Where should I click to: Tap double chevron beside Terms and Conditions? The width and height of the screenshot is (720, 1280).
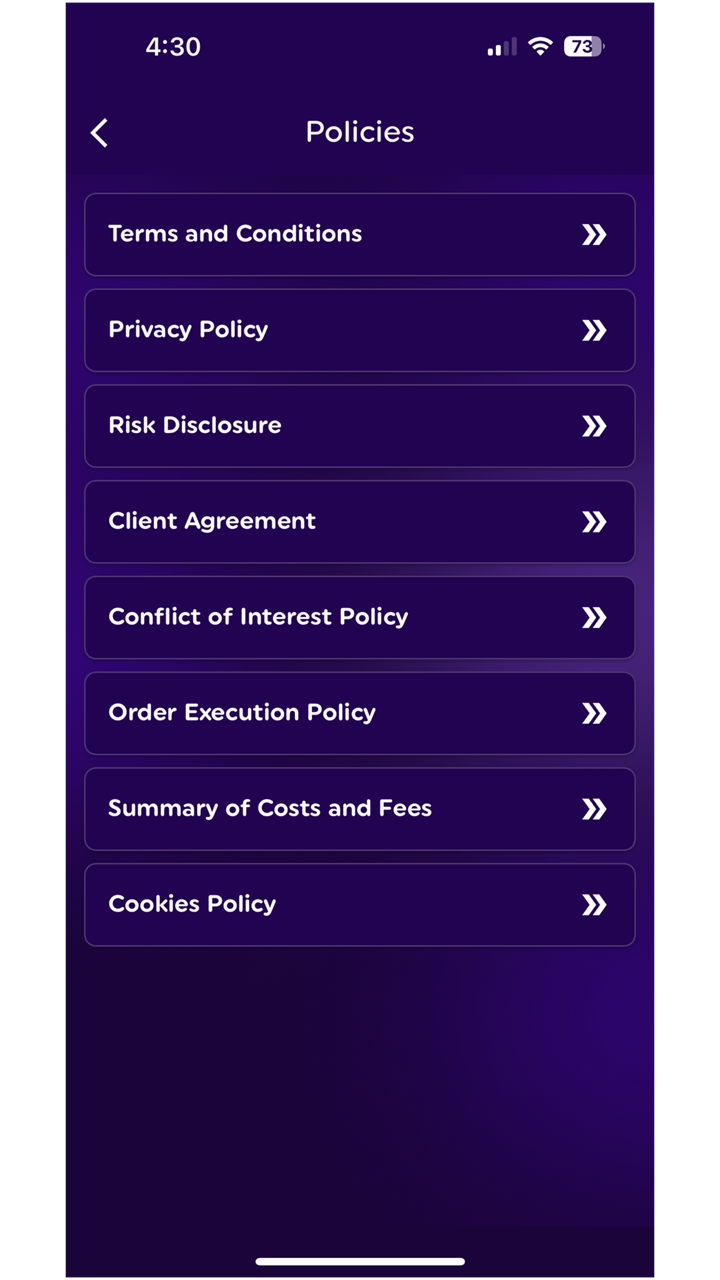(594, 235)
